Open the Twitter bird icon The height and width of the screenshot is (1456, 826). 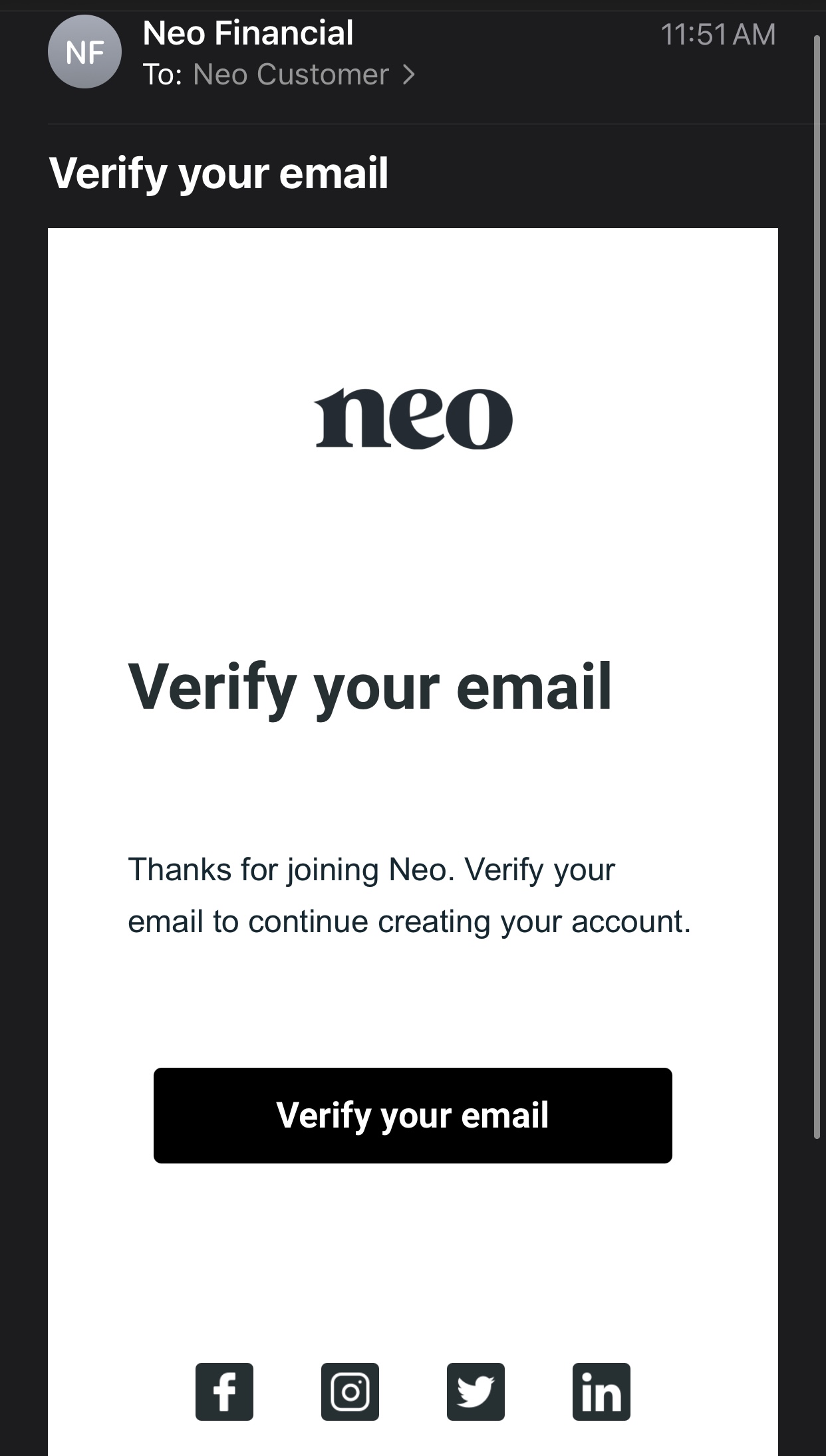[x=476, y=1392]
